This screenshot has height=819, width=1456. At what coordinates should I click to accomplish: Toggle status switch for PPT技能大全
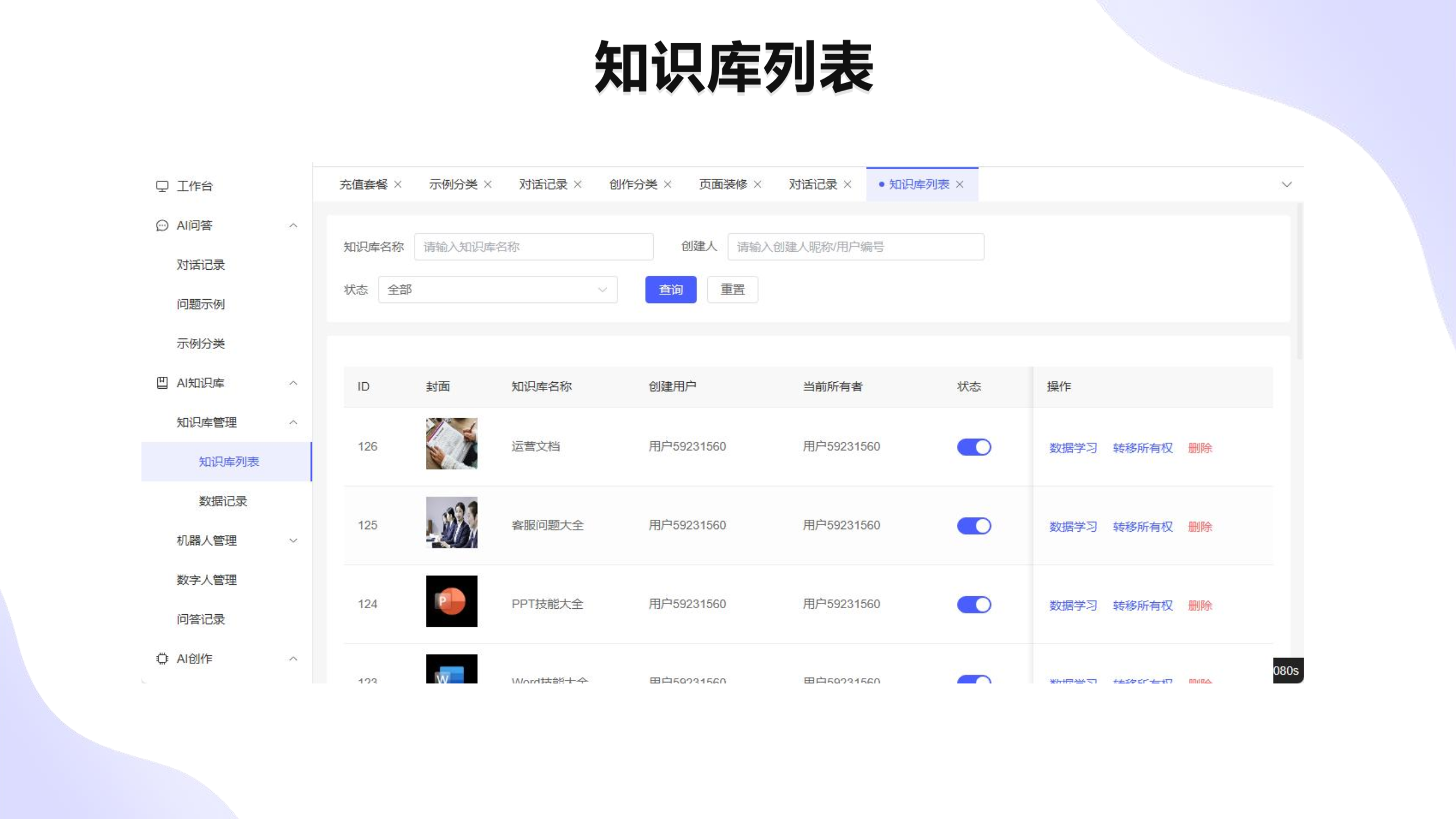974,605
